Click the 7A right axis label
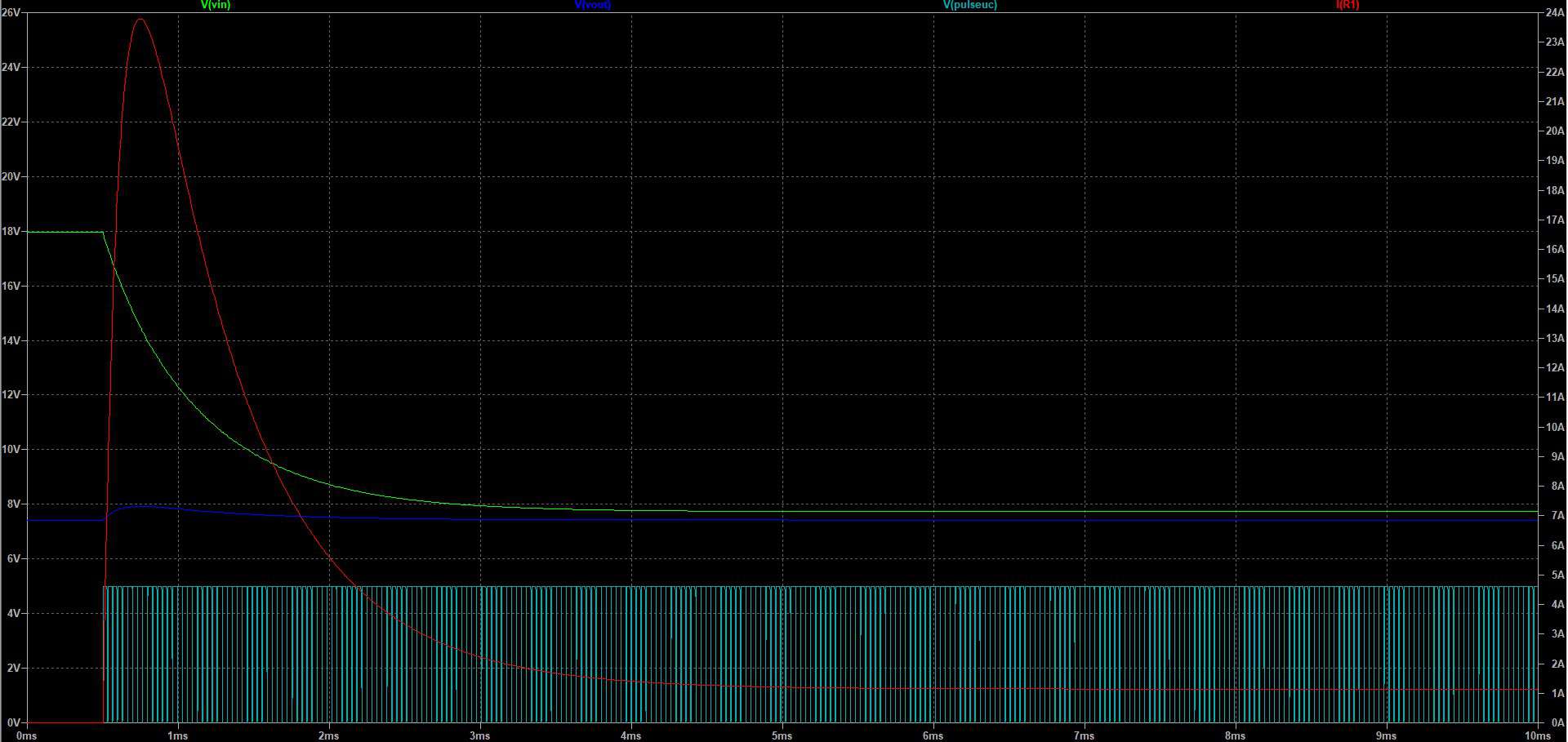This screenshot has height=742, width=1568. [x=1557, y=515]
